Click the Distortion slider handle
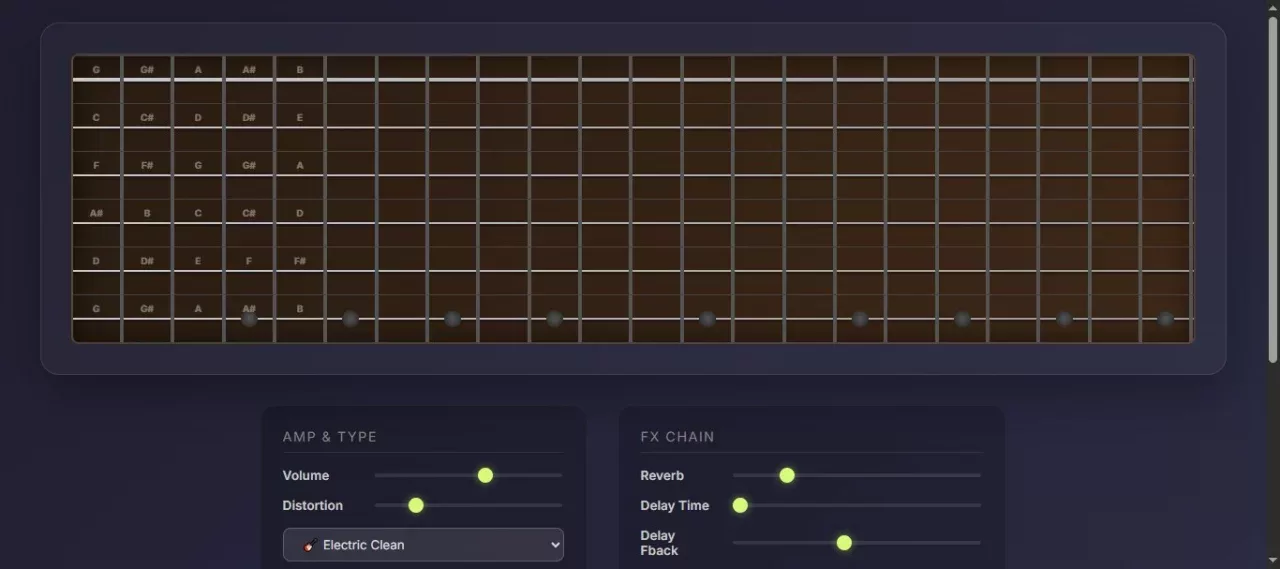This screenshot has width=1280, height=569. 416,505
